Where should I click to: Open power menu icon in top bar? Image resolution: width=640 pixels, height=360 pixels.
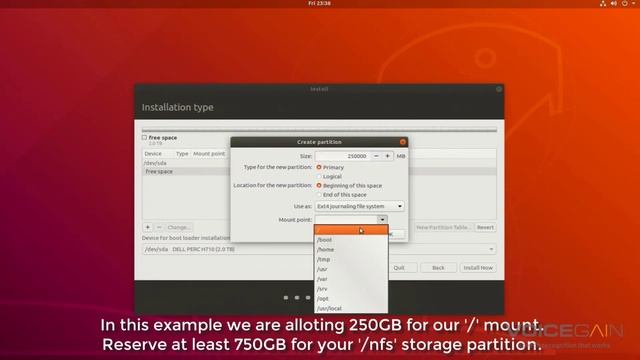pyautogui.click(x=625, y=3)
